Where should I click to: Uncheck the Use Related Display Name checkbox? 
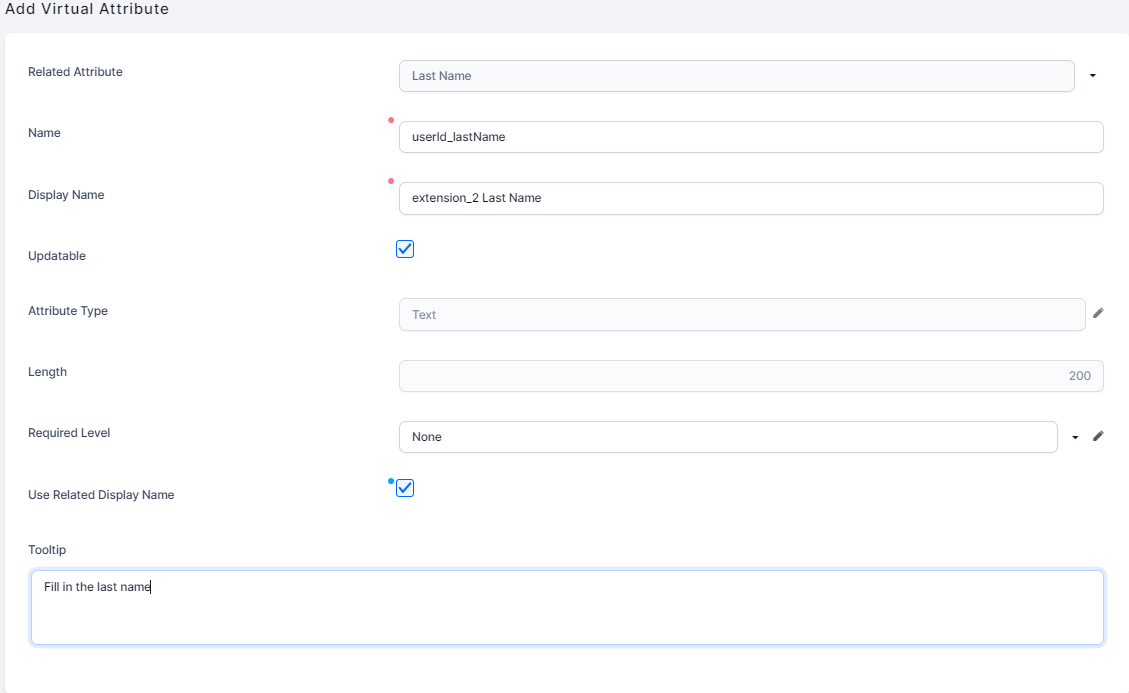(x=405, y=488)
